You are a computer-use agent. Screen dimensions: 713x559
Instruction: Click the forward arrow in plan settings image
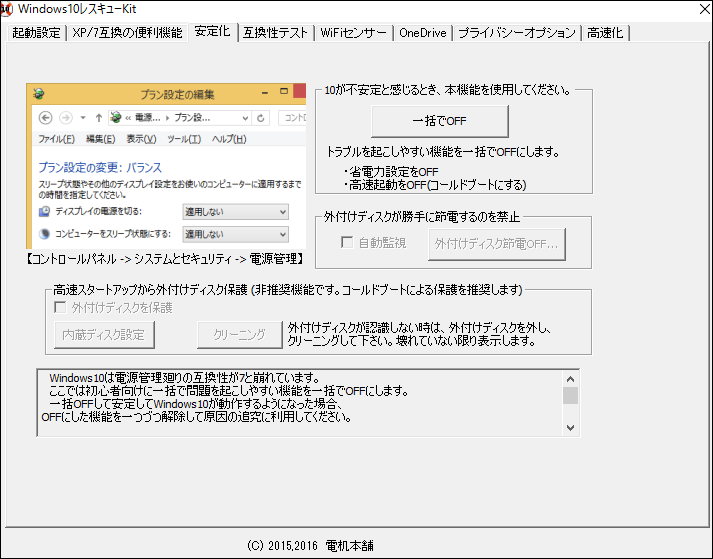[66, 118]
